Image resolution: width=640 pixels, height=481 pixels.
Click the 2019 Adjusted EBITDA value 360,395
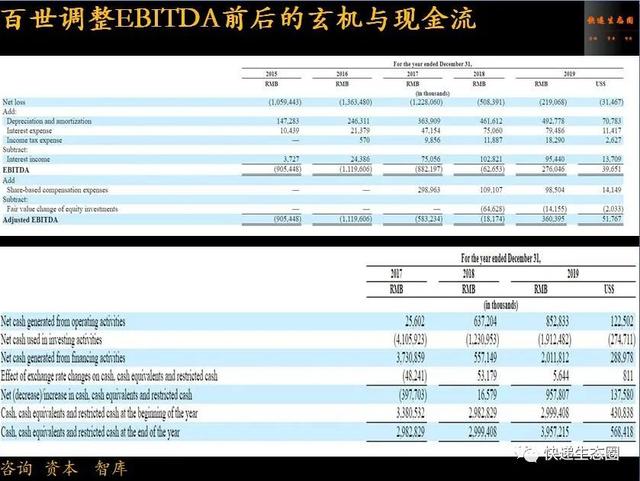click(x=552, y=219)
